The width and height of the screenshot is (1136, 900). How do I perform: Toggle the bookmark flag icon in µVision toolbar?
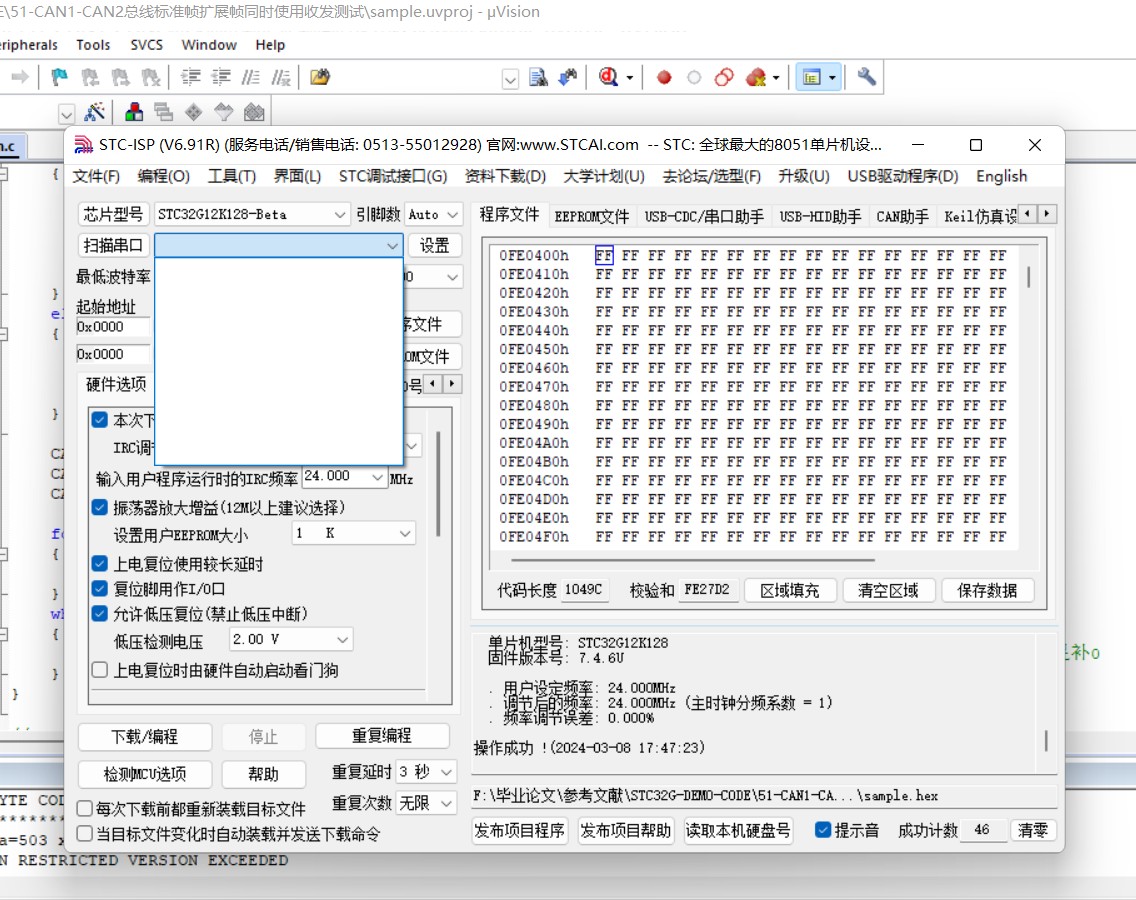pos(59,77)
